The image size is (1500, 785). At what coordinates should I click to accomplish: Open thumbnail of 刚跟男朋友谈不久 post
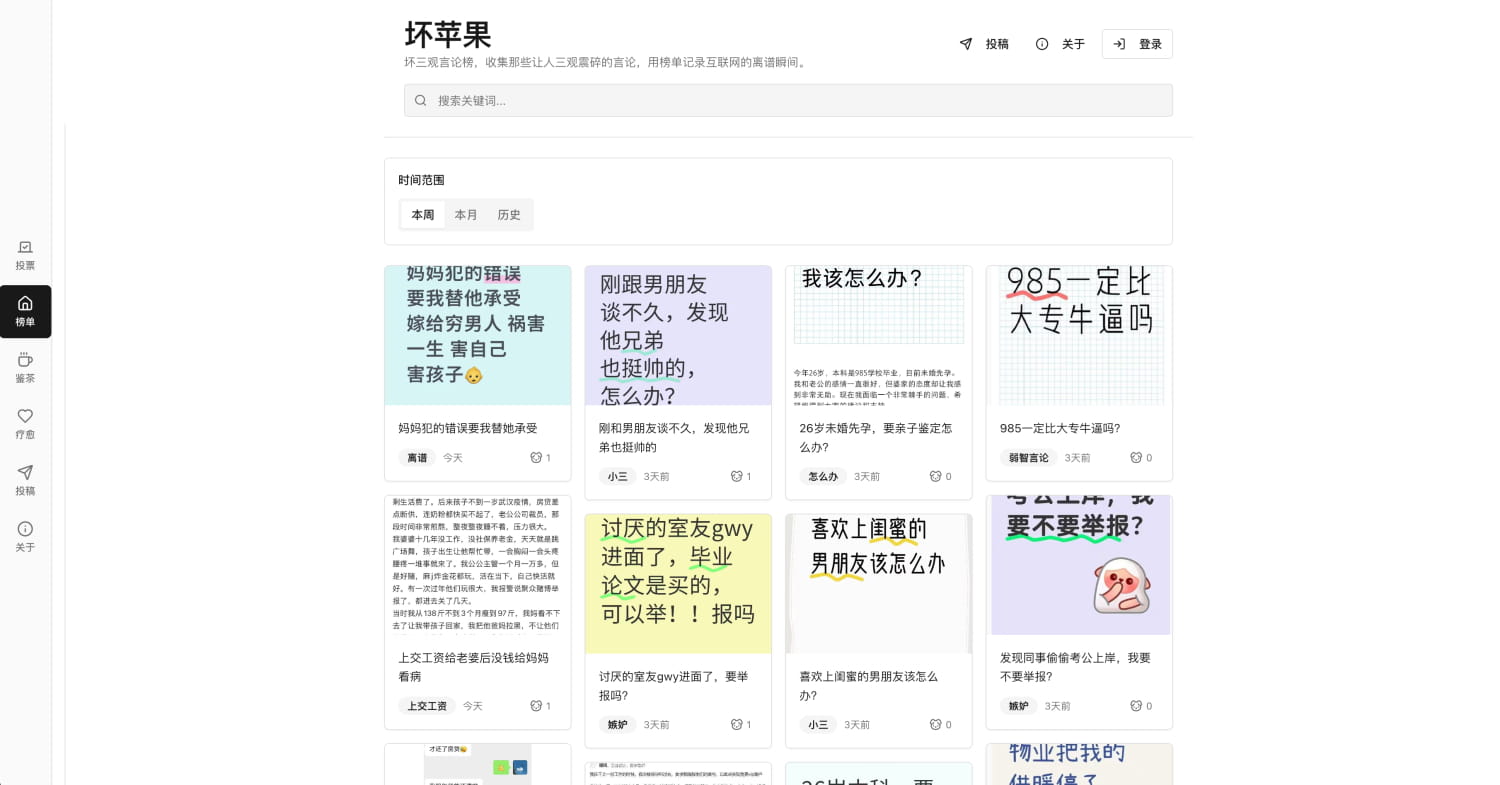tap(678, 336)
